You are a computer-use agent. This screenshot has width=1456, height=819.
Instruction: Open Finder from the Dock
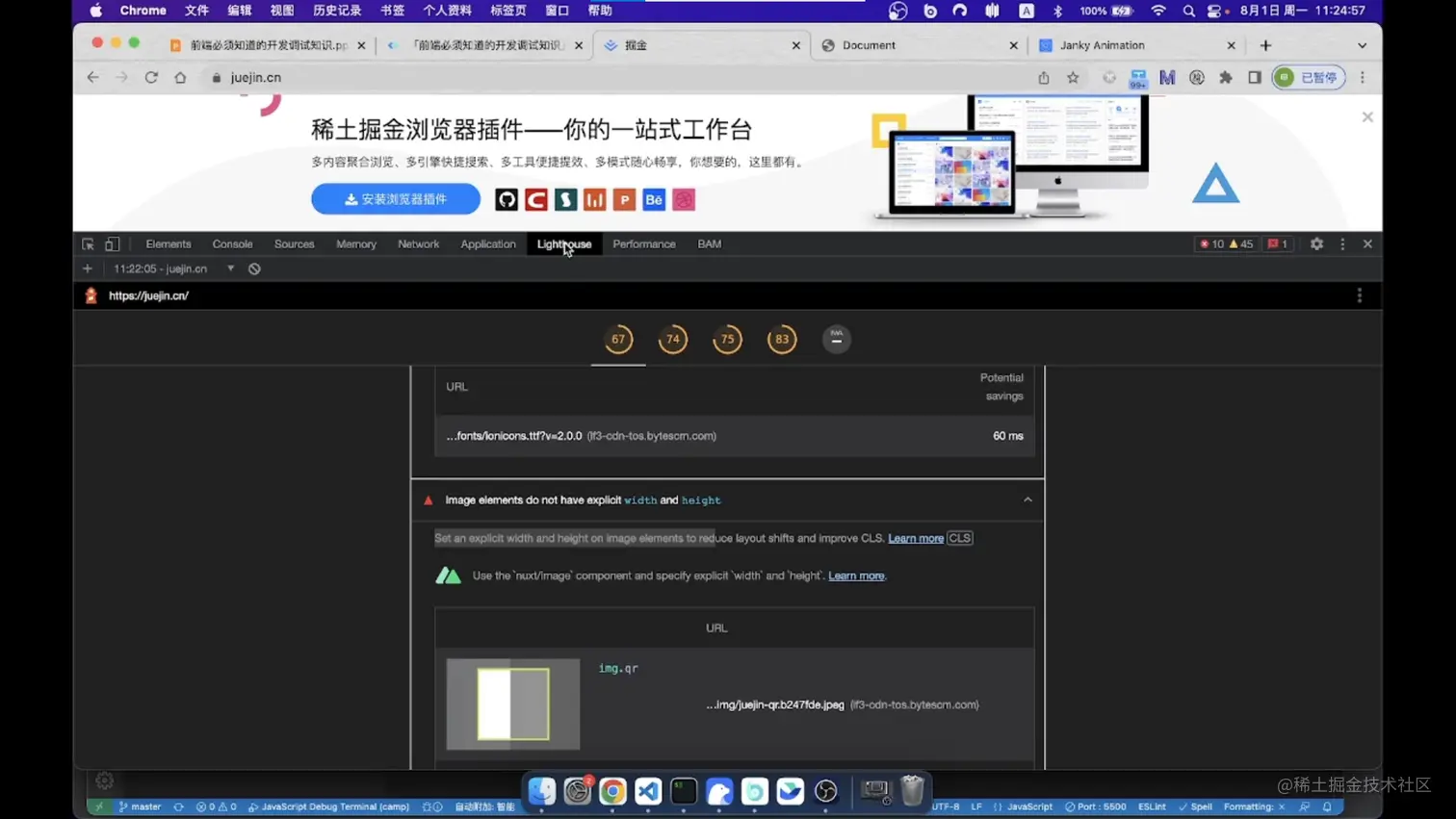coord(542,791)
